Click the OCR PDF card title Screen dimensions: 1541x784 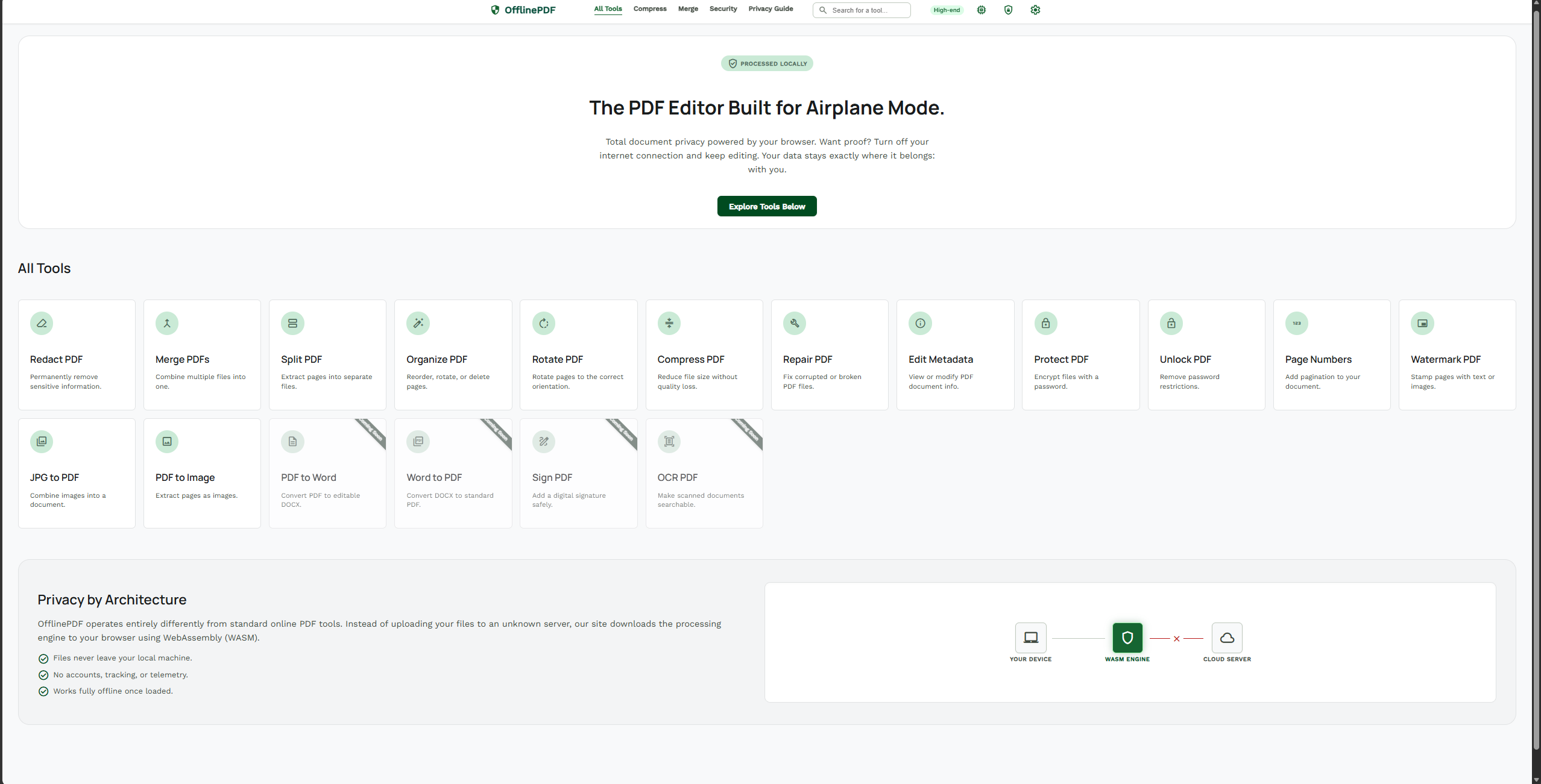(x=678, y=477)
